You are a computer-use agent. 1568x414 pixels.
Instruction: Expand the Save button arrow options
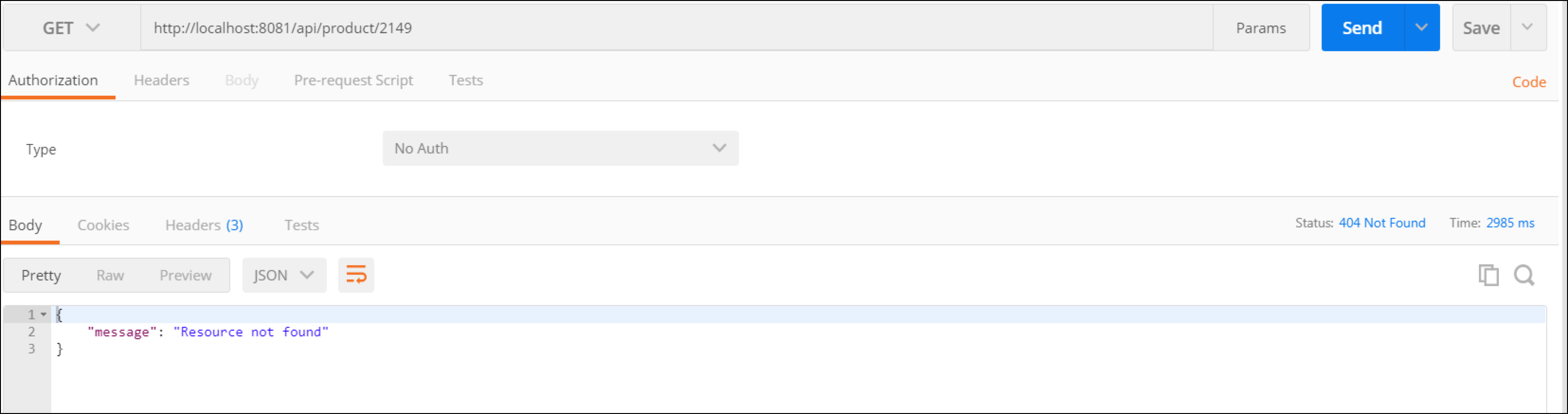1527,28
